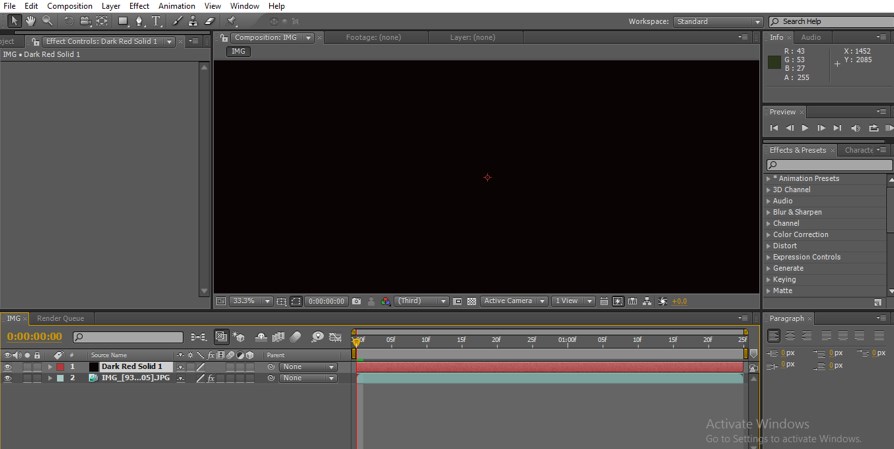Screen dimensions: 894x449
Task: Open the Workspace Standard dropdown
Action: point(717,21)
